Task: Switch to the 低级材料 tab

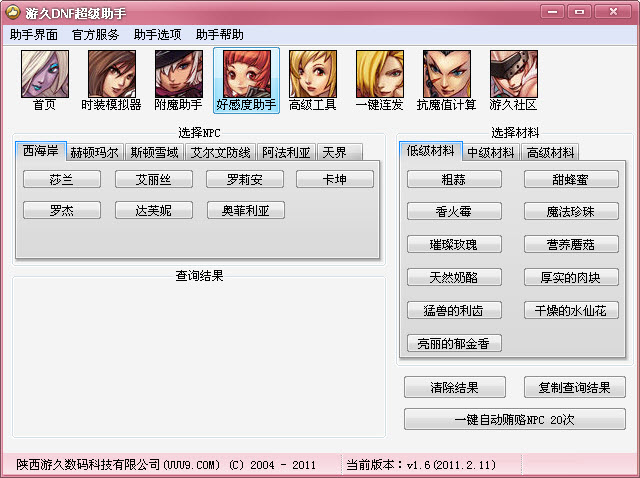Action: 431,151
